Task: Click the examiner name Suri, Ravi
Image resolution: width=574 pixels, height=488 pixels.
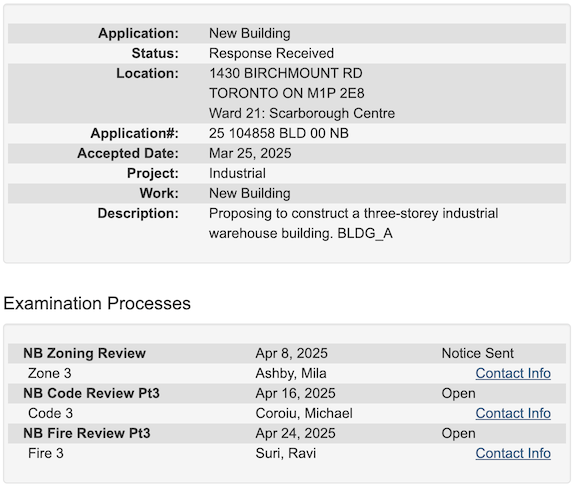Action: tap(286, 453)
